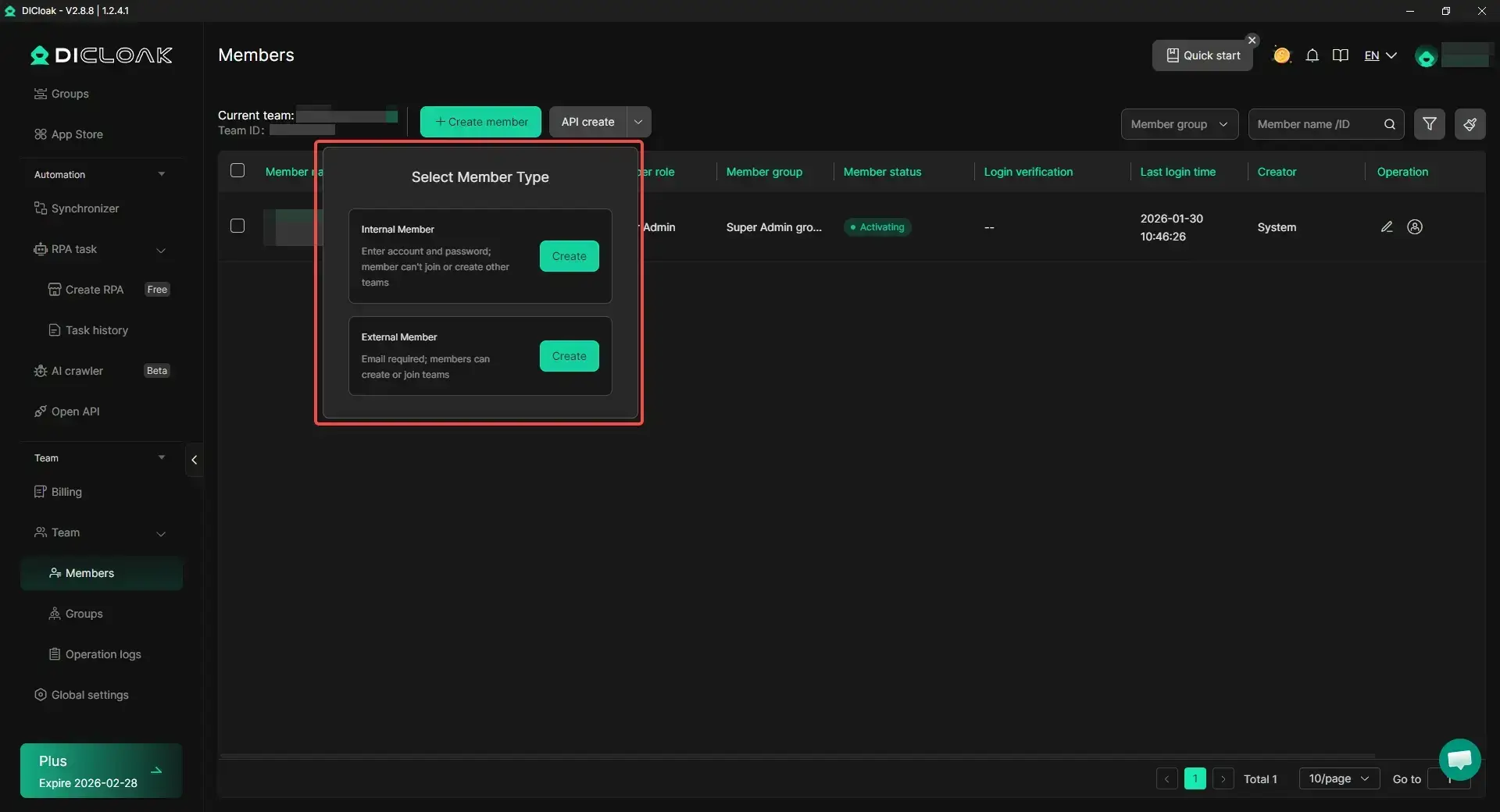Focus the Member name /ID search field

click(x=1316, y=124)
